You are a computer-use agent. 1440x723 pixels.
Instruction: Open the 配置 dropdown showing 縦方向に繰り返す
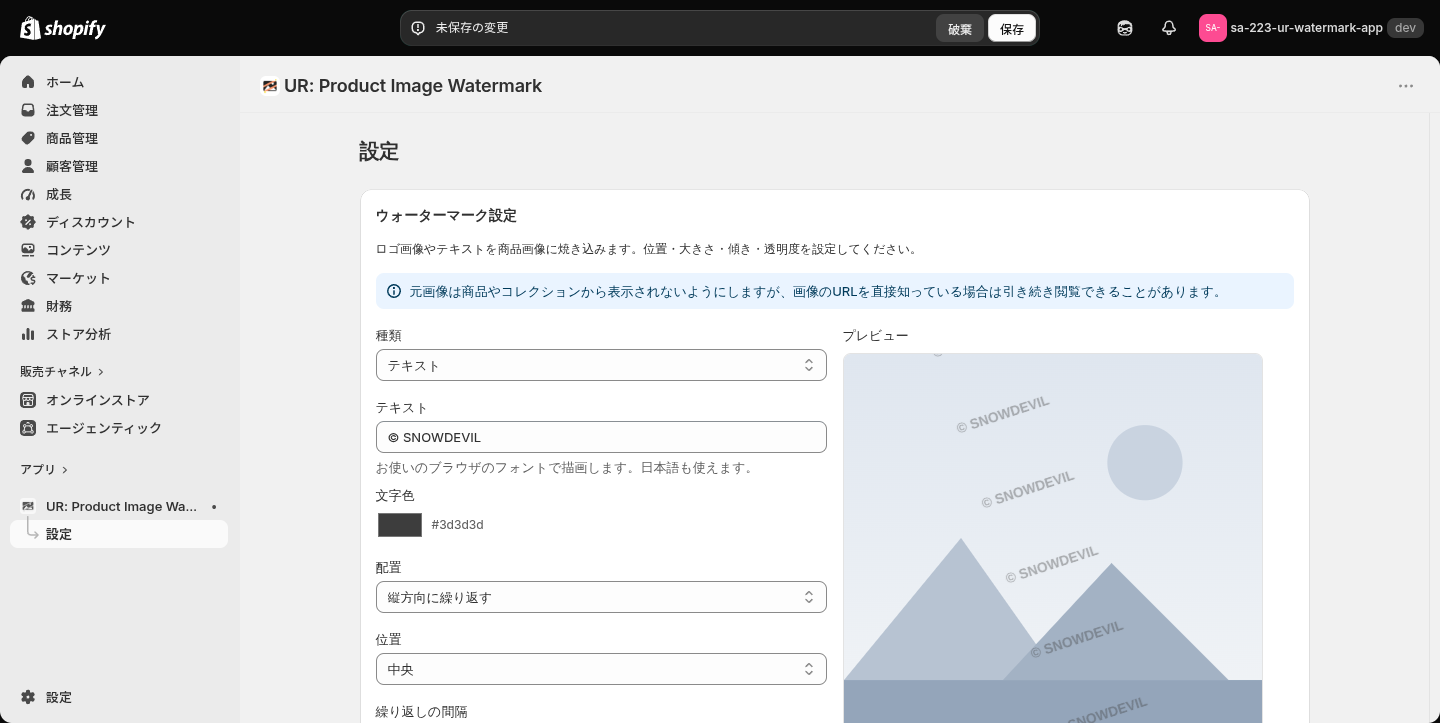tap(601, 597)
